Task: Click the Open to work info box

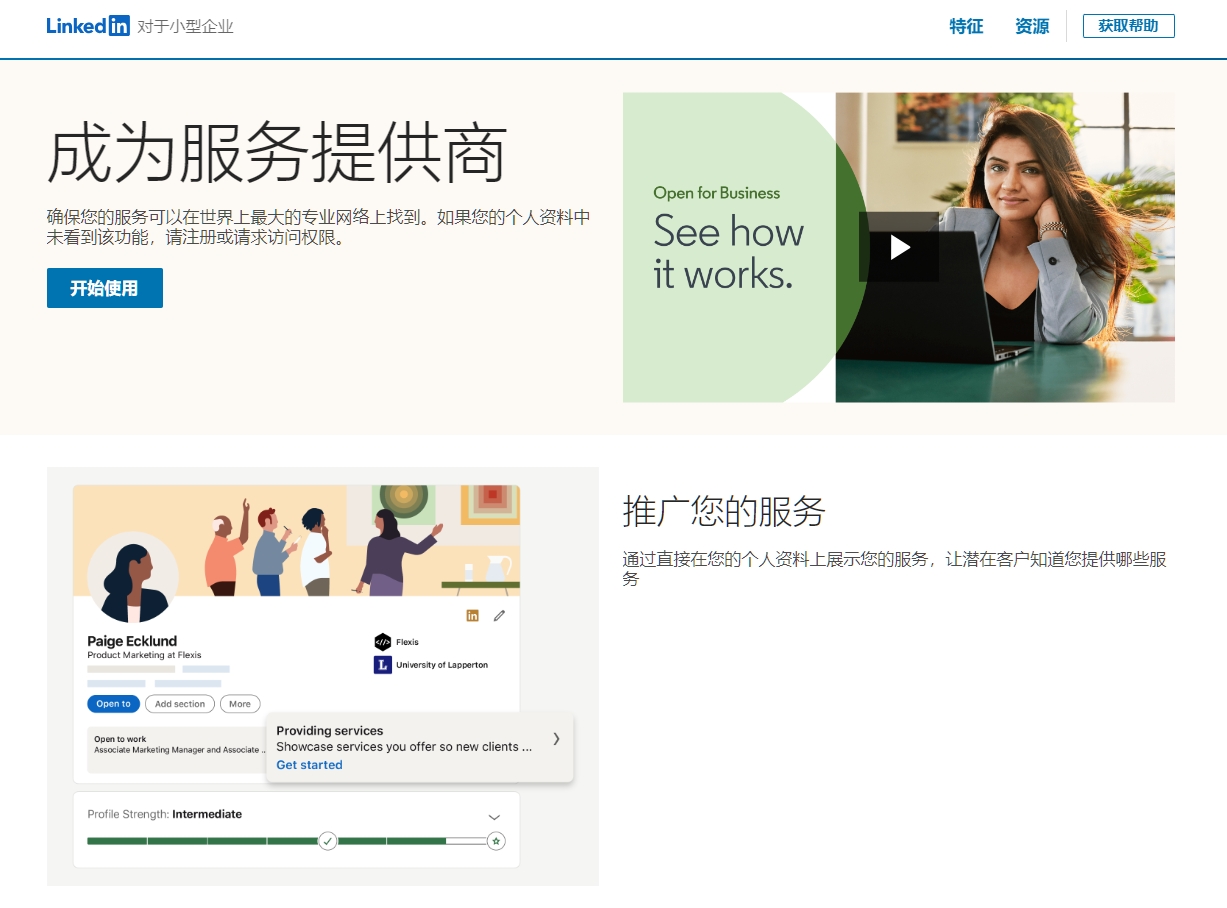Action: pos(176,750)
